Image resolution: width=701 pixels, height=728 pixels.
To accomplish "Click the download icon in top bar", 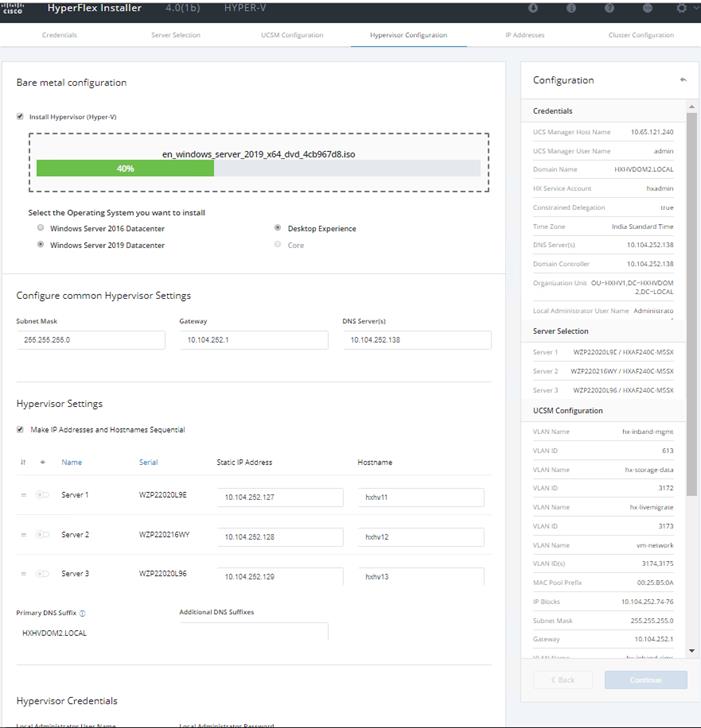I will pyautogui.click(x=533, y=8).
